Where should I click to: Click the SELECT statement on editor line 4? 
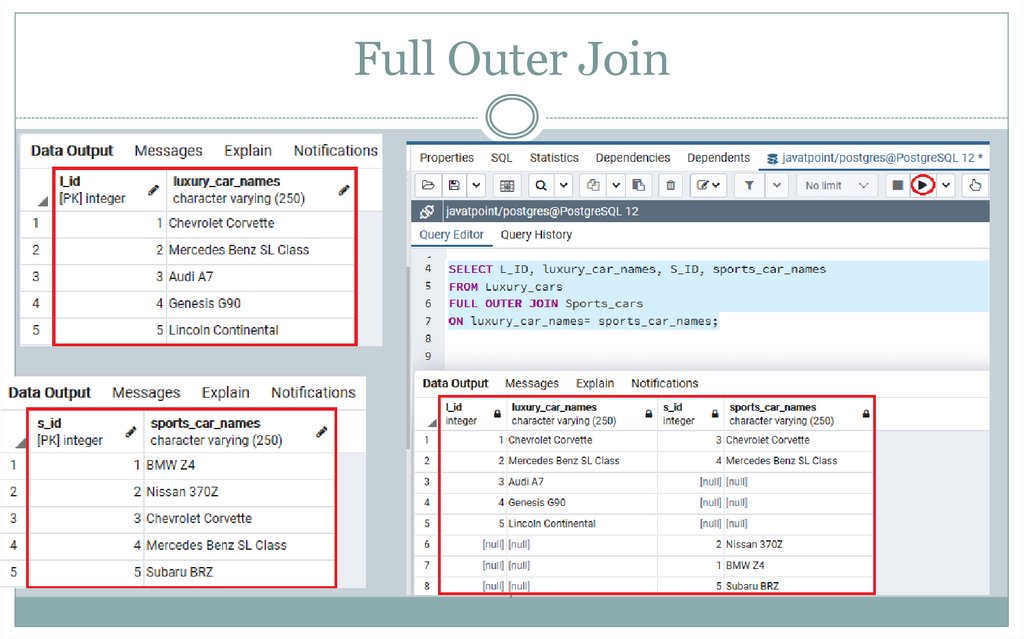click(637, 269)
